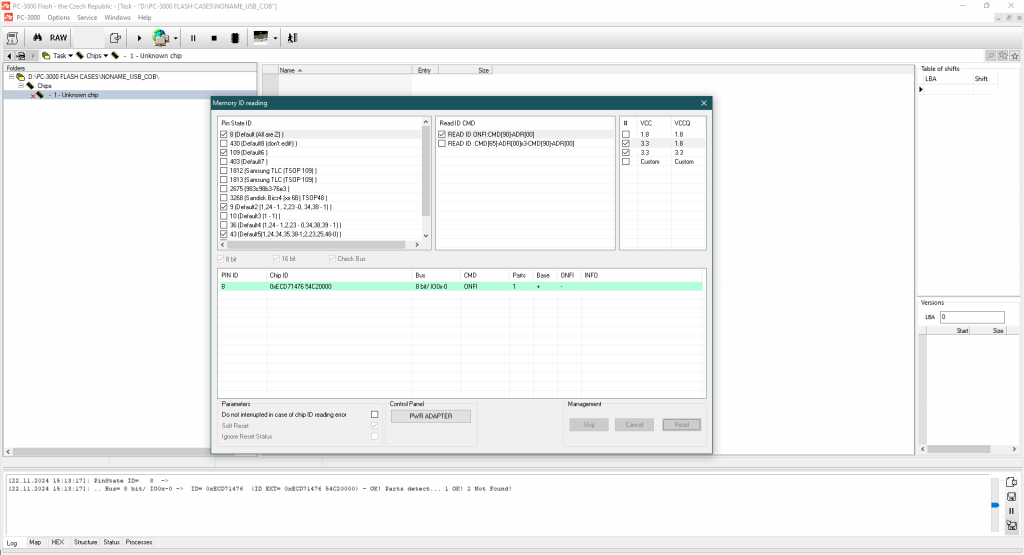Click the PWR ADAPTER button

point(429,416)
